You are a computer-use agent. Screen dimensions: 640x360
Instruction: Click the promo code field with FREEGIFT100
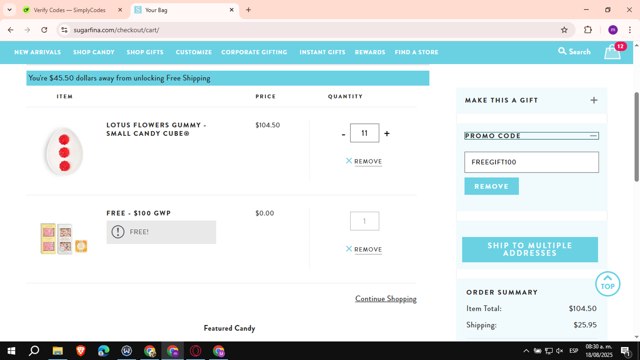point(531,162)
